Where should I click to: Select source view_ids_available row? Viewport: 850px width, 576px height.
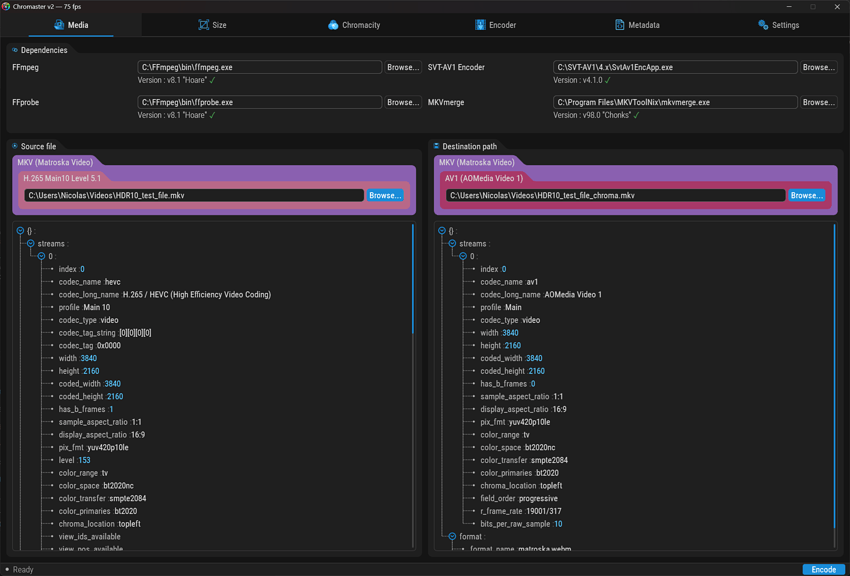tap(89, 536)
